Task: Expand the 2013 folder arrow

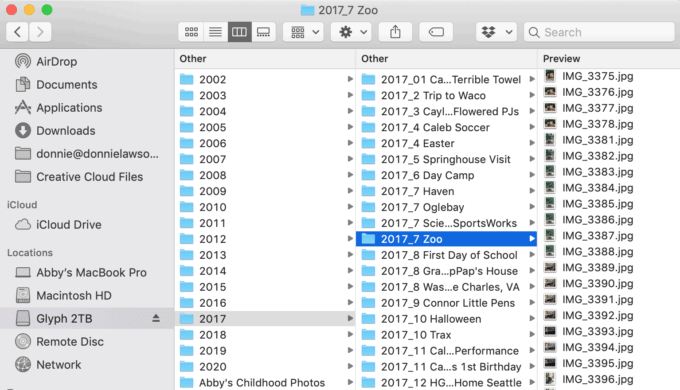Action: coord(350,255)
